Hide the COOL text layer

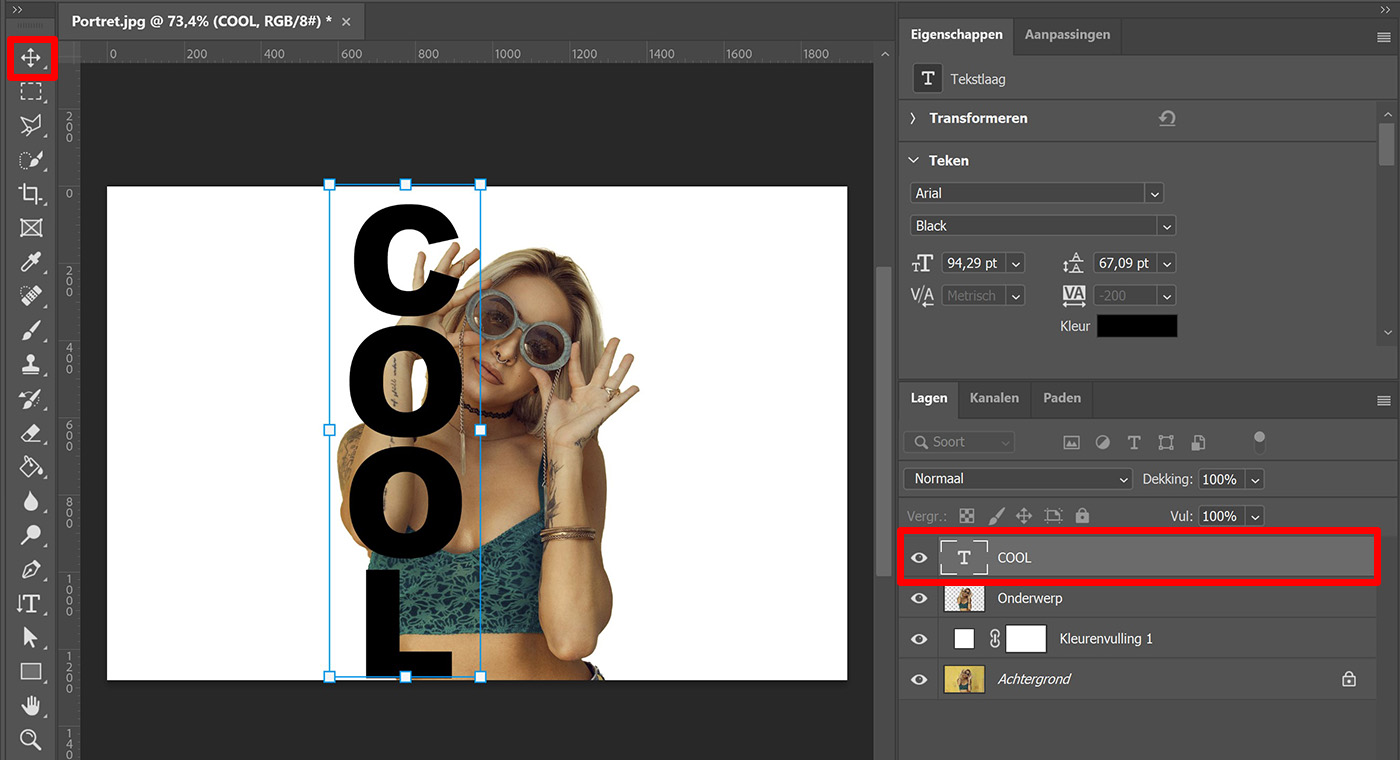point(919,558)
